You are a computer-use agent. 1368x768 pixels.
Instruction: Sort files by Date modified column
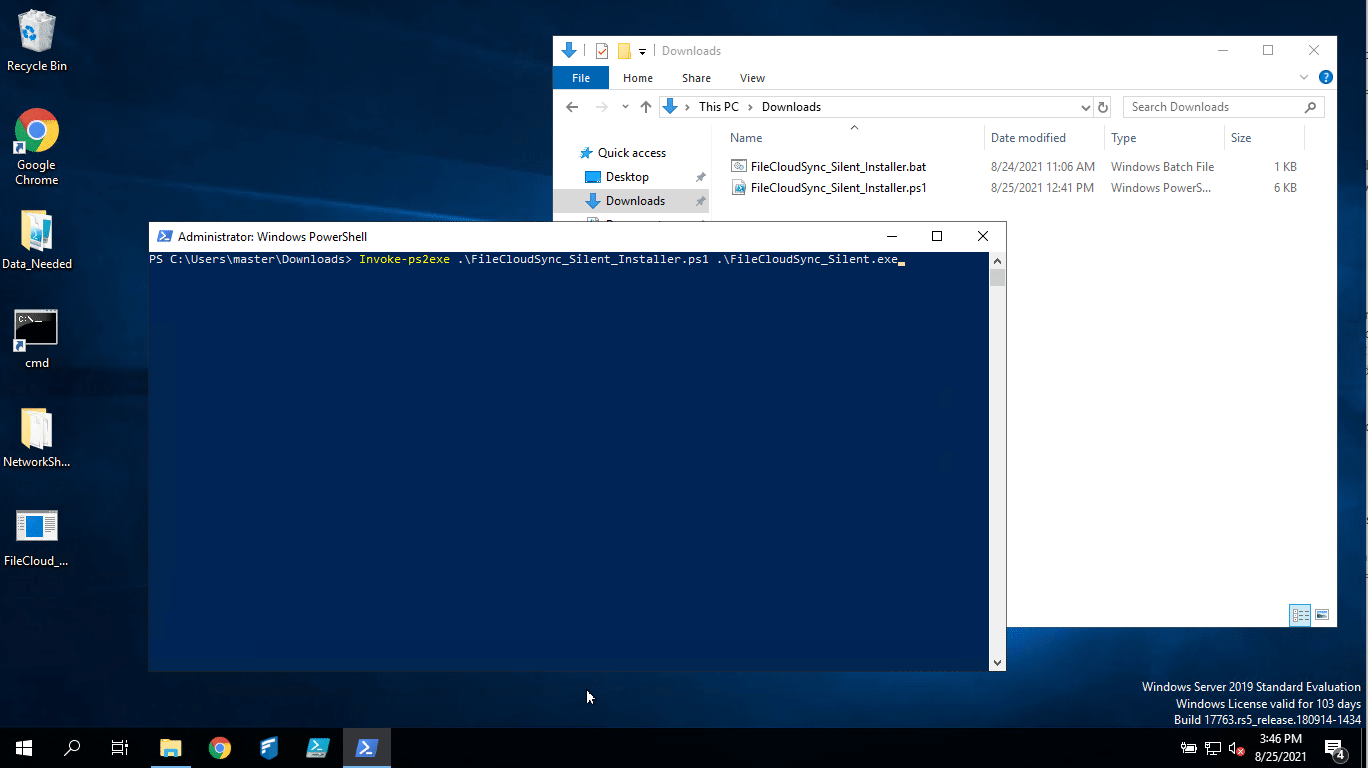pos(1028,138)
